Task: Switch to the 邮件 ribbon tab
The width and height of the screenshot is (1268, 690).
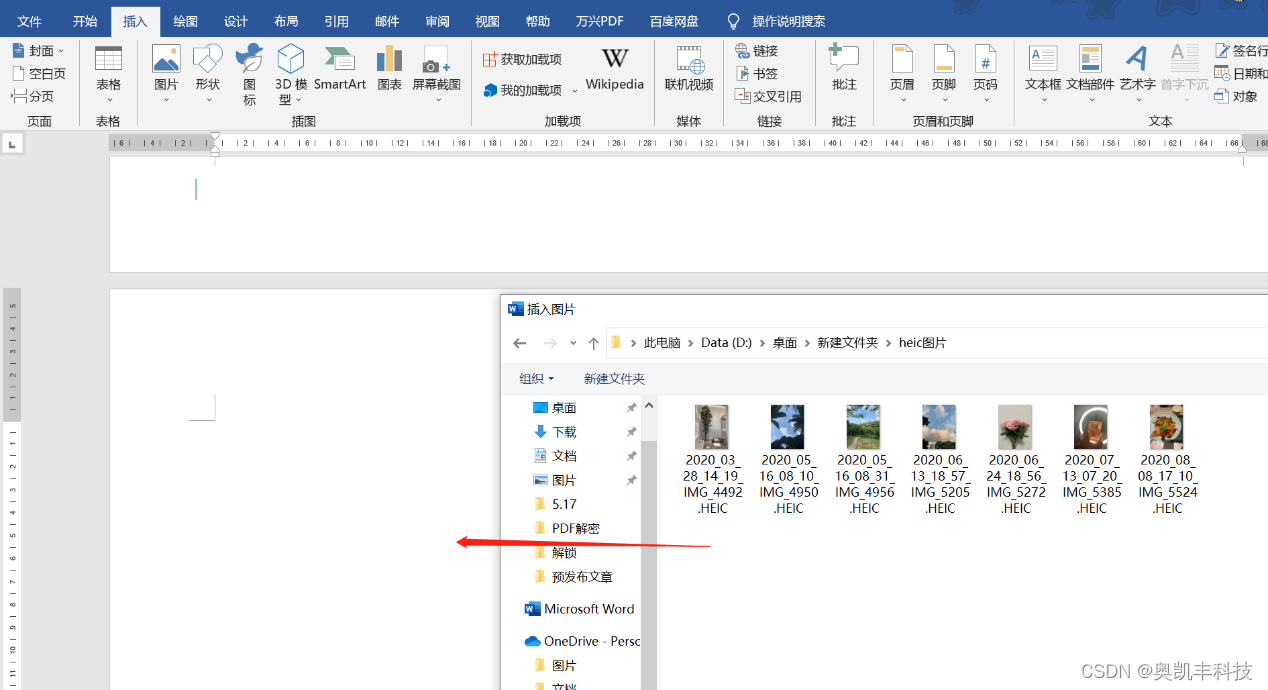Action: coord(387,20)
